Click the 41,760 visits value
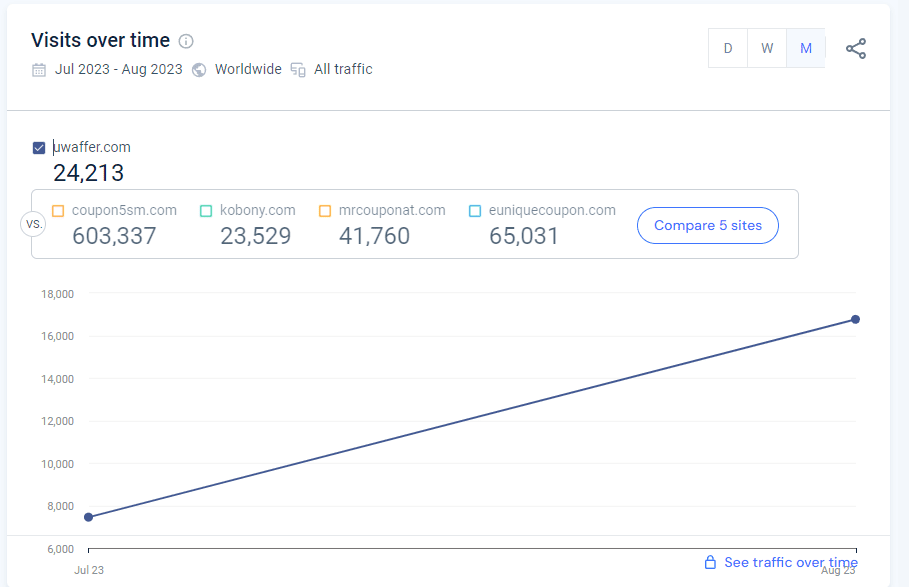Screen dimensions: 909x587 [x=374, y=236]
